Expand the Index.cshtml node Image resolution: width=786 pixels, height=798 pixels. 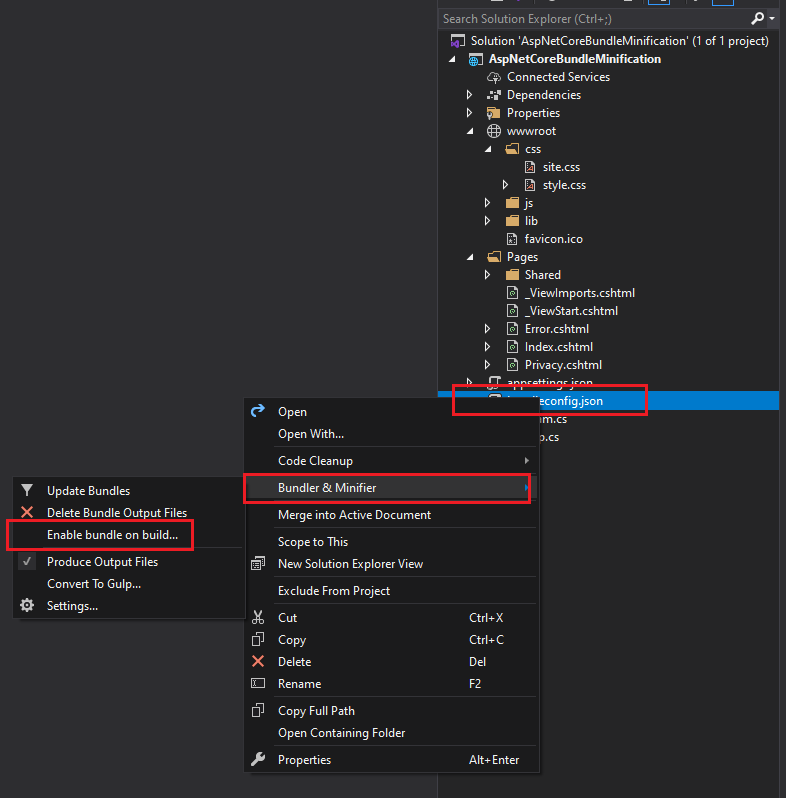tap(487, 347)
